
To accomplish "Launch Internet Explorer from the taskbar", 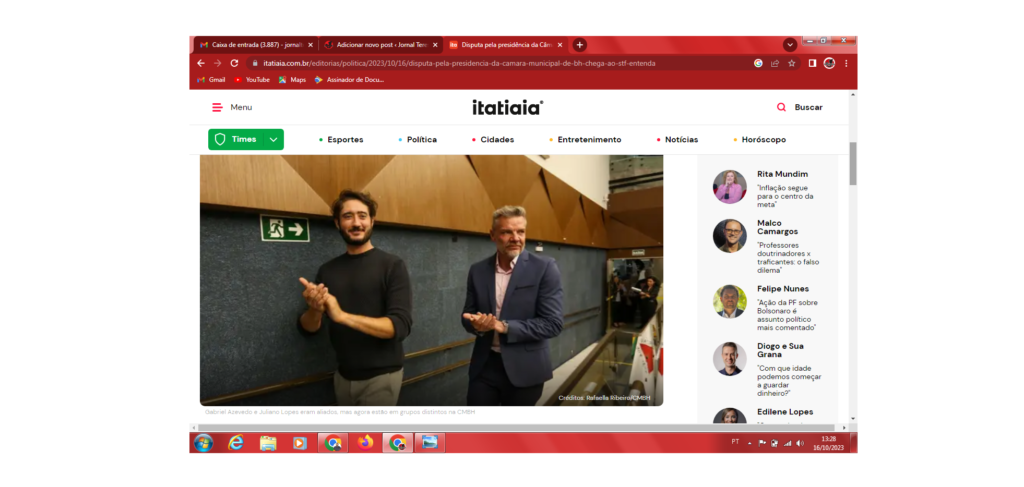I will (236, 442).
